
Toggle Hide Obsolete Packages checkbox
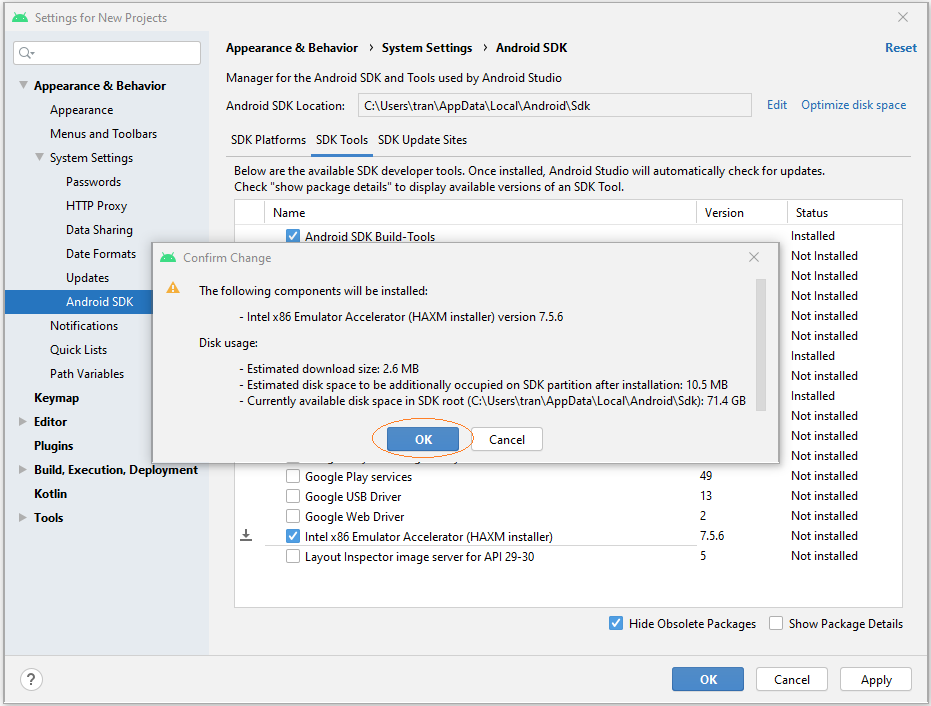tap(616, 623)
